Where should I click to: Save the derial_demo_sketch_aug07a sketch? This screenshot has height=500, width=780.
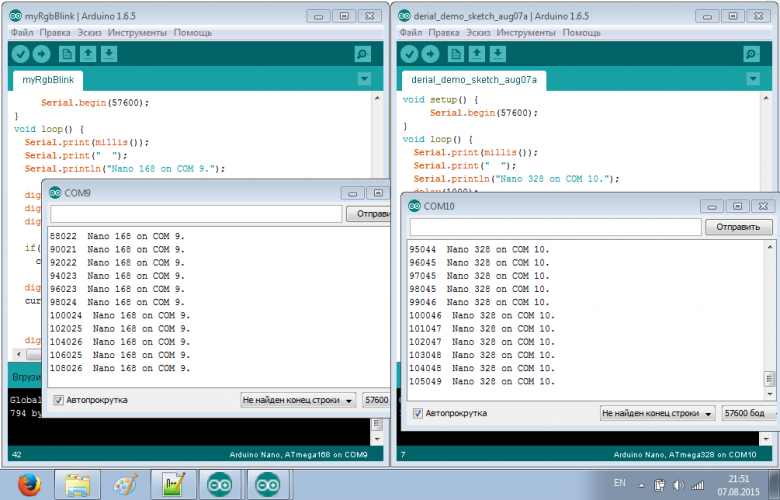(x=497, y=54)
